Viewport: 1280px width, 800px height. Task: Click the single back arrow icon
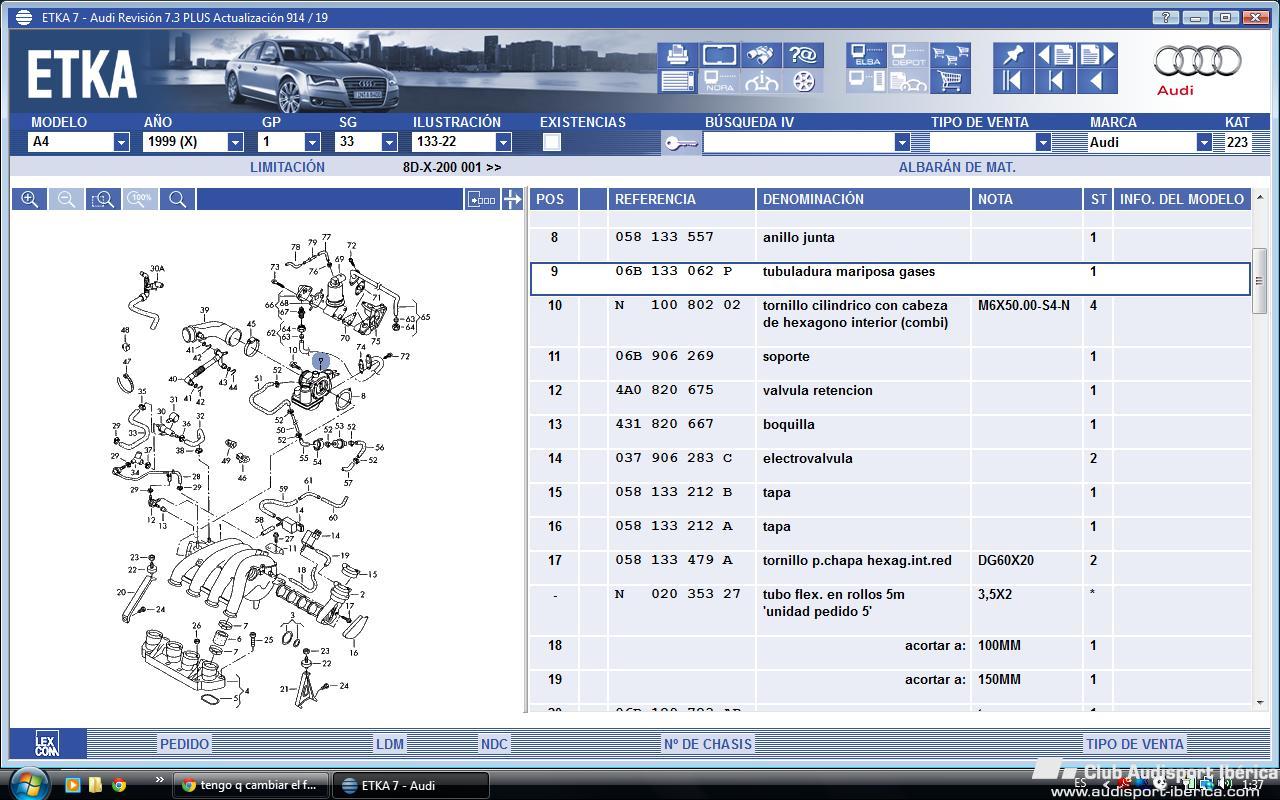coord(1096,82)
